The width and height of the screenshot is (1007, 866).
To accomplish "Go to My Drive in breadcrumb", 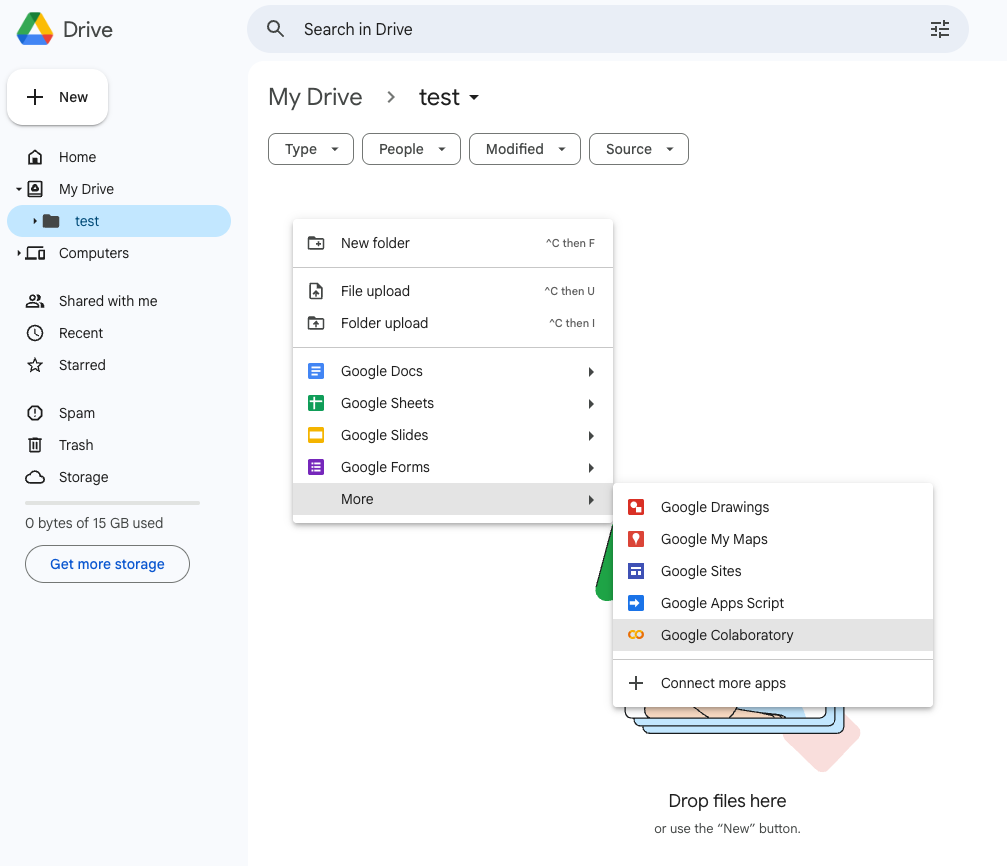I will pos(315,97).
